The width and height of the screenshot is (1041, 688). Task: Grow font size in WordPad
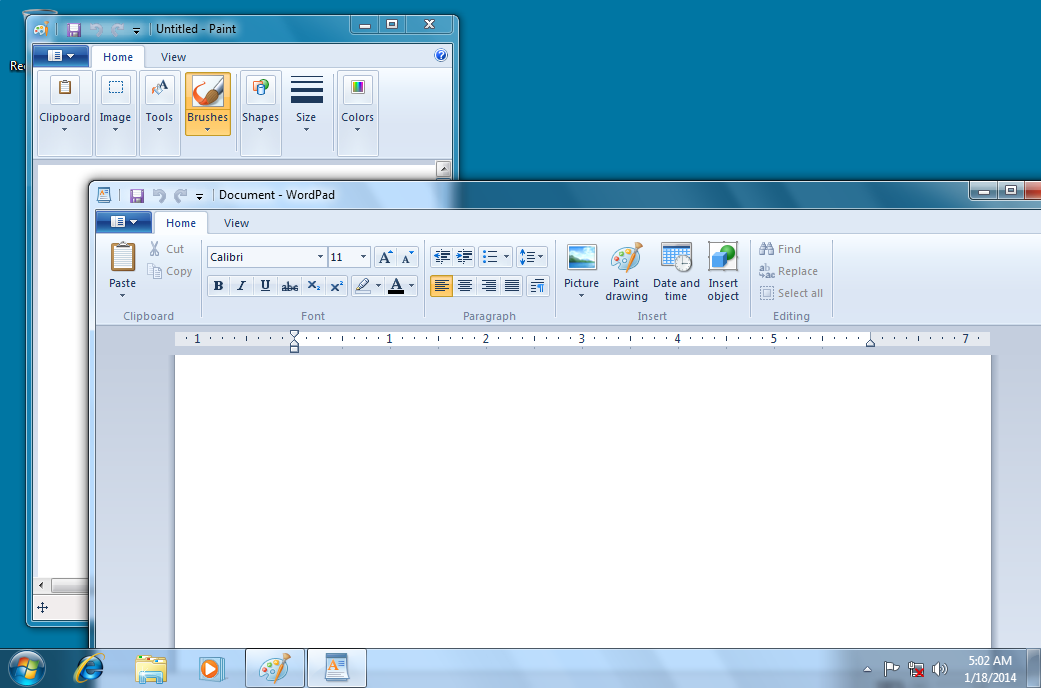coord(385,257)
